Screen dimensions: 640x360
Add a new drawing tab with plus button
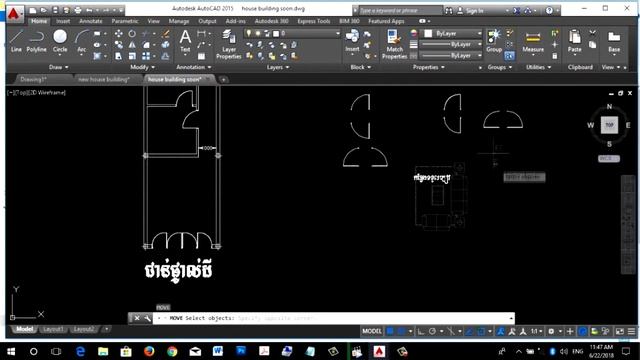point(223,80)
